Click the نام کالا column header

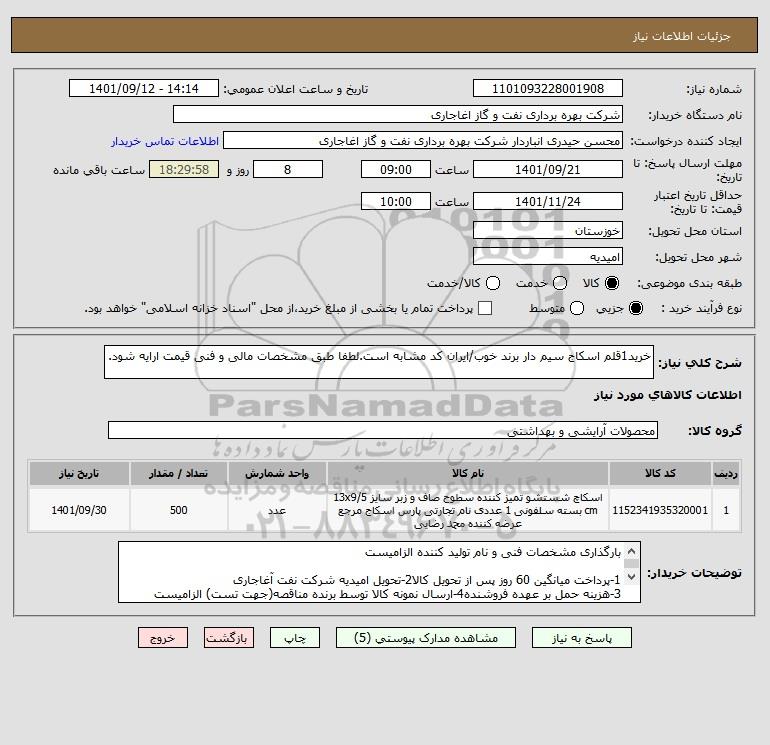pos(468,473)
